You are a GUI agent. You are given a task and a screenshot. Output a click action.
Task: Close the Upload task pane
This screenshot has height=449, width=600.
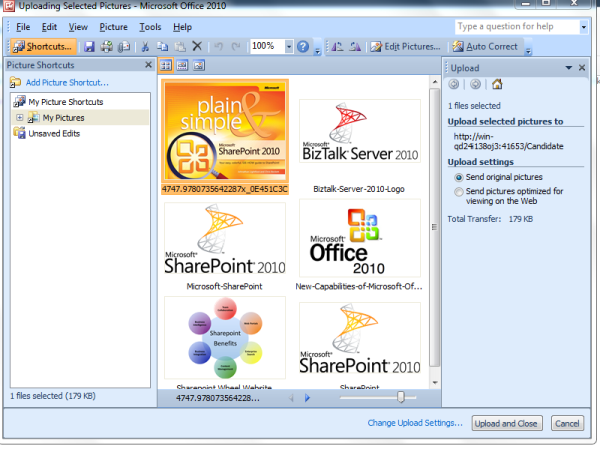click(582, 68)
